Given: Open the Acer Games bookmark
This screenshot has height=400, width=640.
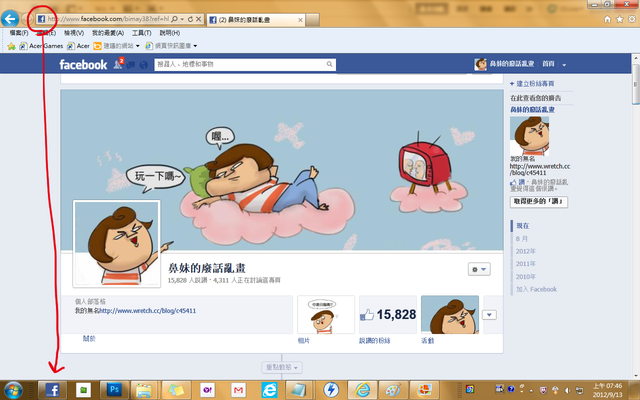Looking at the screenshot, I should (41, 46).
